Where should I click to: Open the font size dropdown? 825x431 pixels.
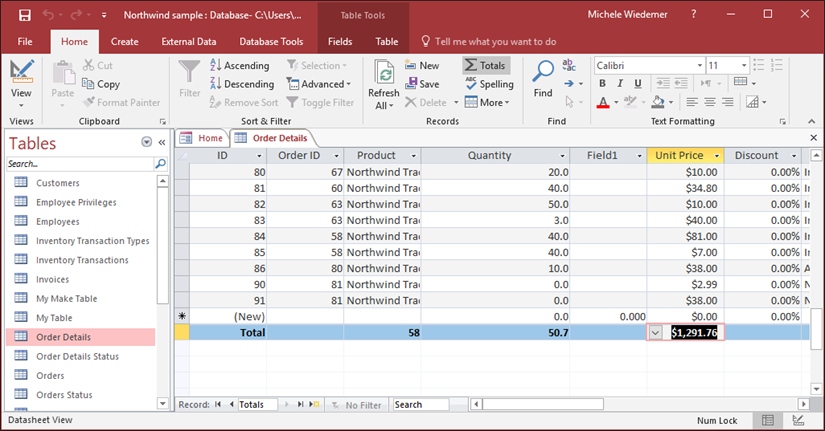(744, 65)
